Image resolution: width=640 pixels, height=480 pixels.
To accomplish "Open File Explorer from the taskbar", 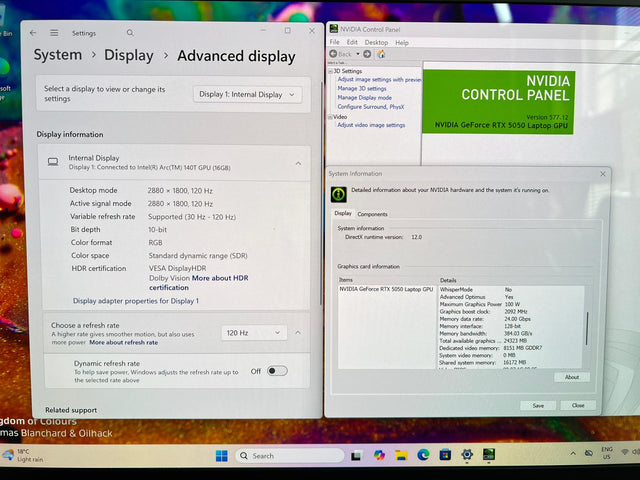I will [x=401, y=455].
